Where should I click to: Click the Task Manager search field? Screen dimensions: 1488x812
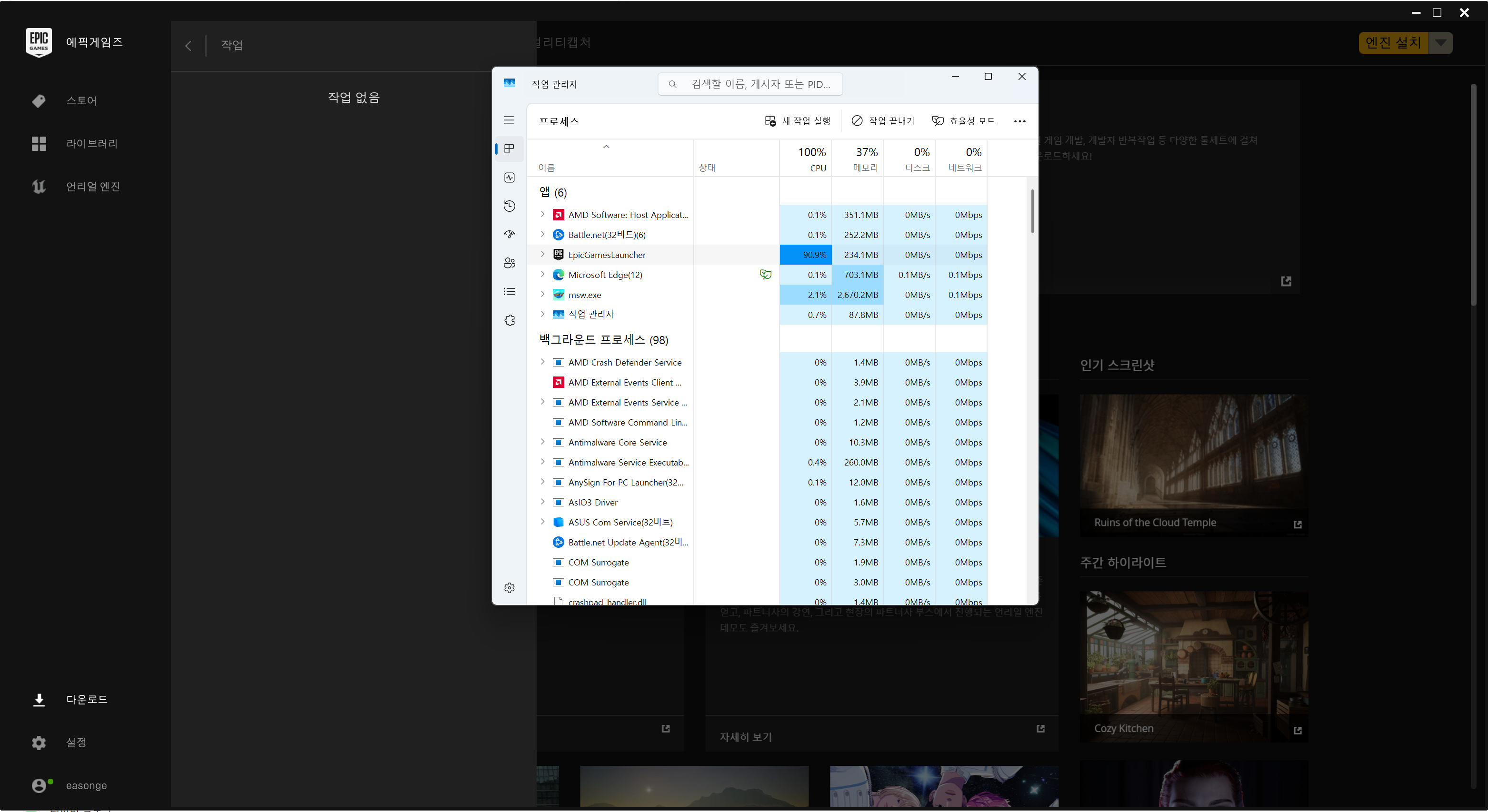[x=750, y=84]
